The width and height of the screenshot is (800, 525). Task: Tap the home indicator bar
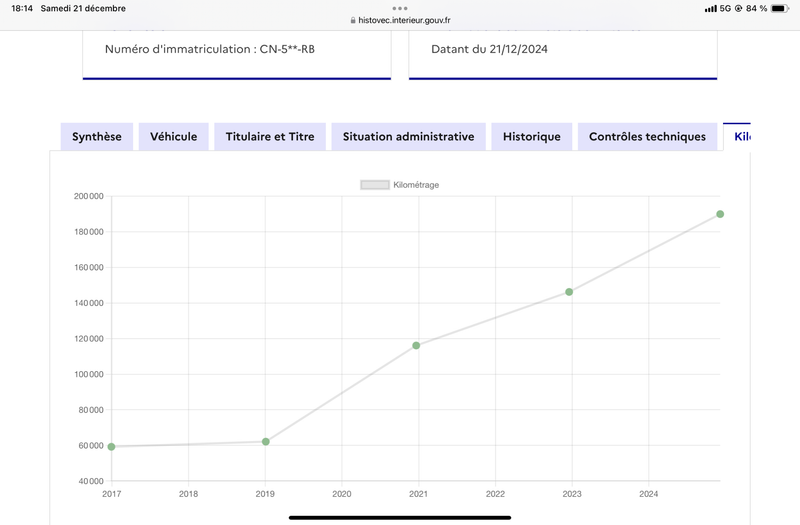(x=400, y=517)
